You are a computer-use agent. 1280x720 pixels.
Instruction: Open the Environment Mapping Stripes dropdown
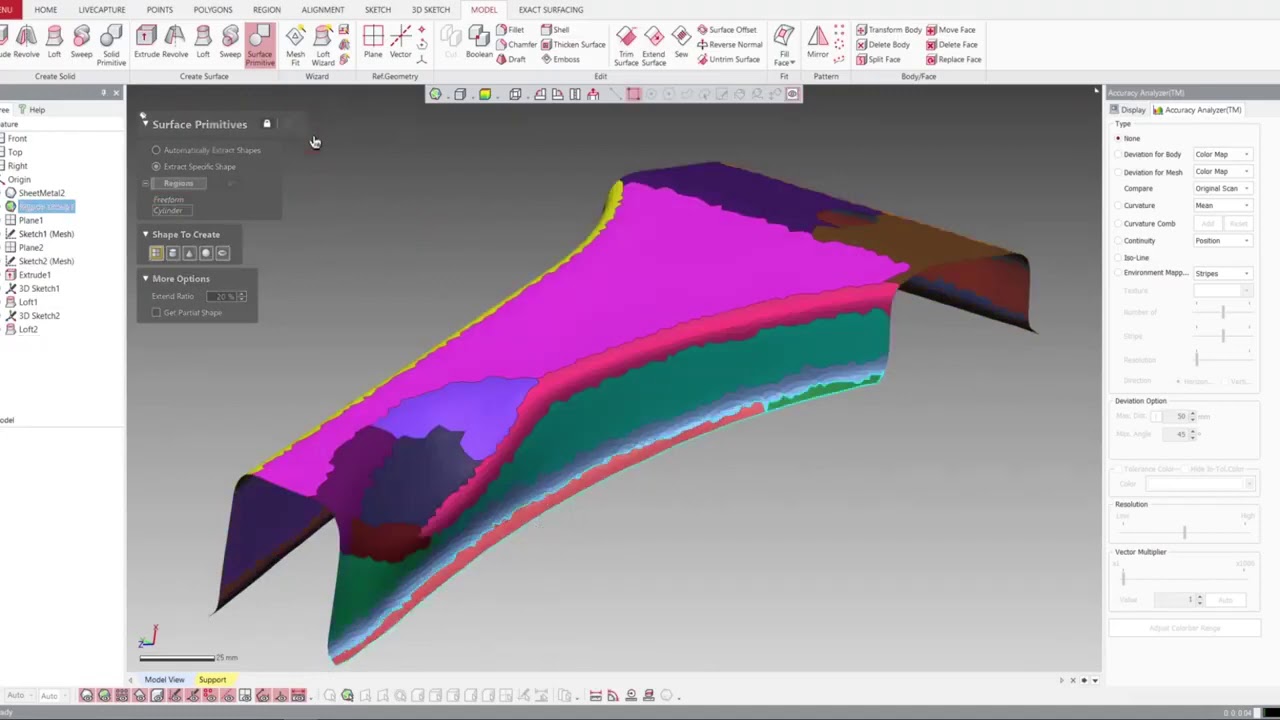click(x=1222, y=273)
